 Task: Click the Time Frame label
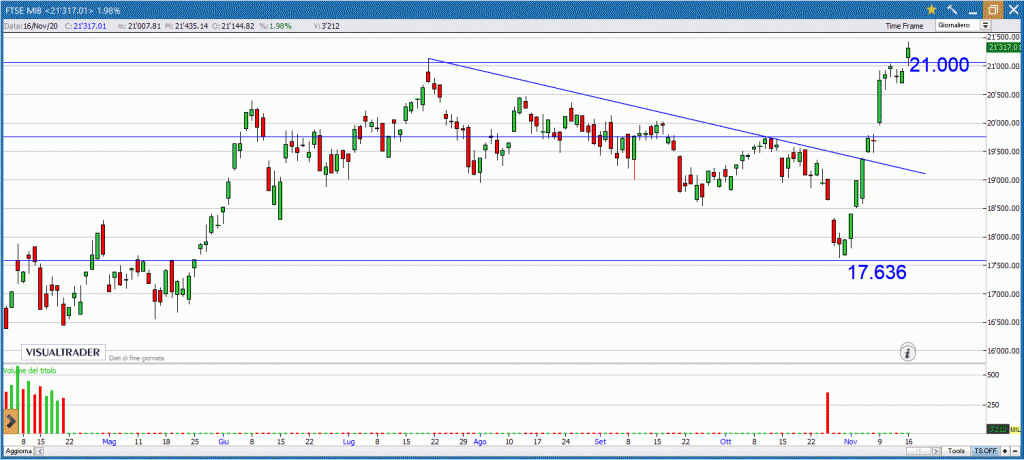(904, 25)
